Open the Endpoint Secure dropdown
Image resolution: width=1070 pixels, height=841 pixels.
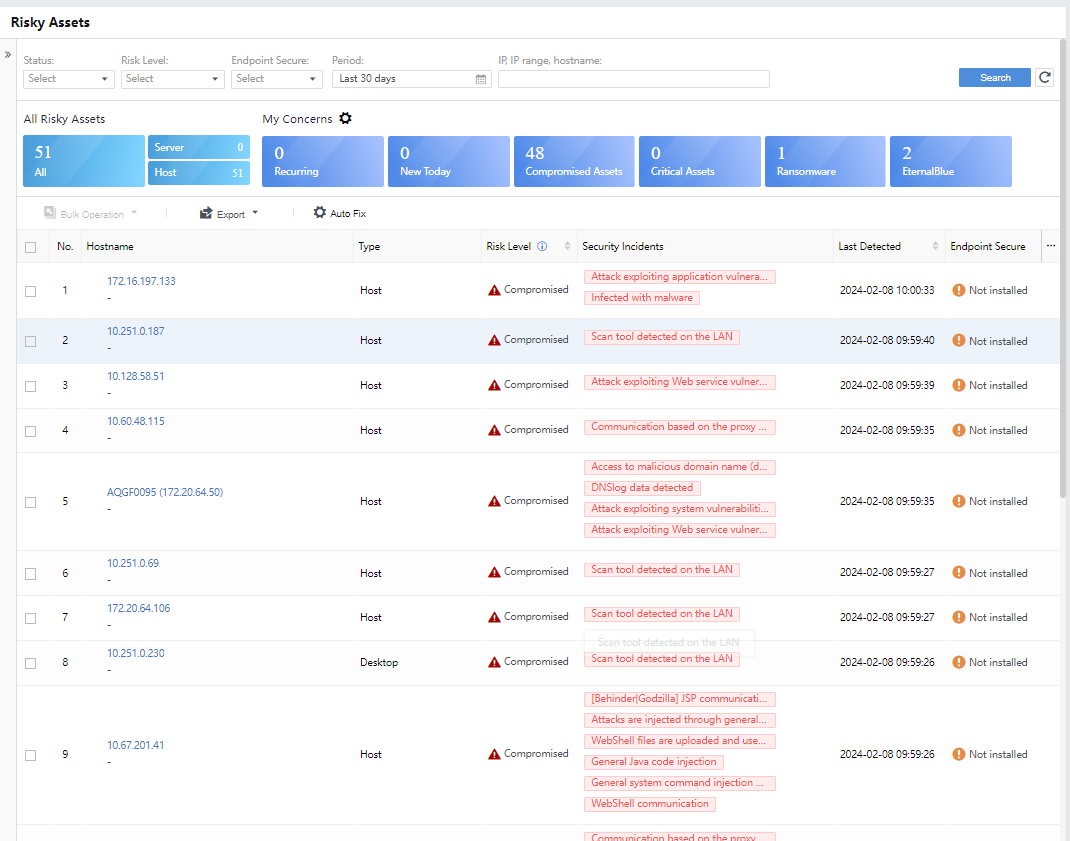click(x=276, y=79)
